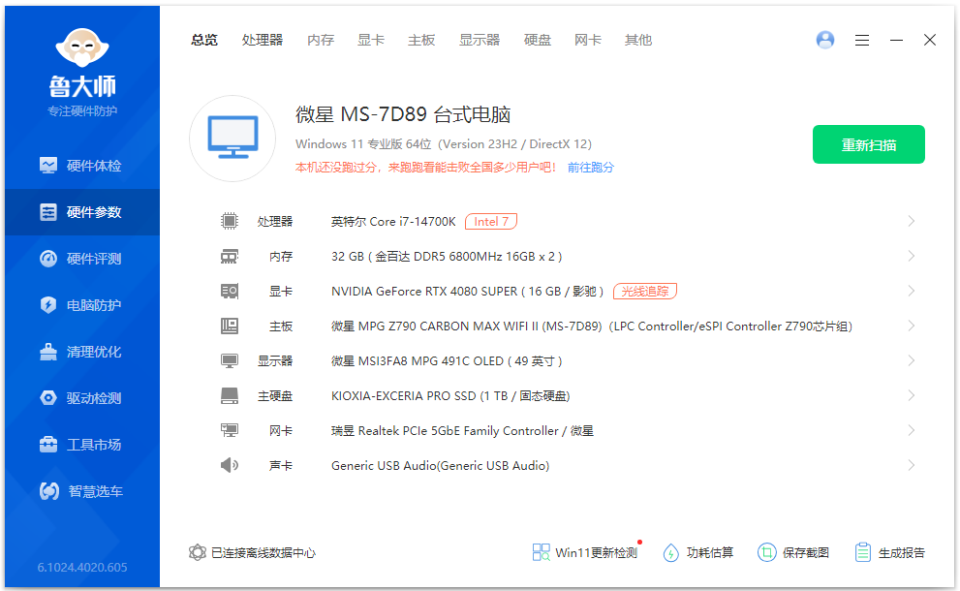Expand the 显示器 row chevron

[911, 361]
